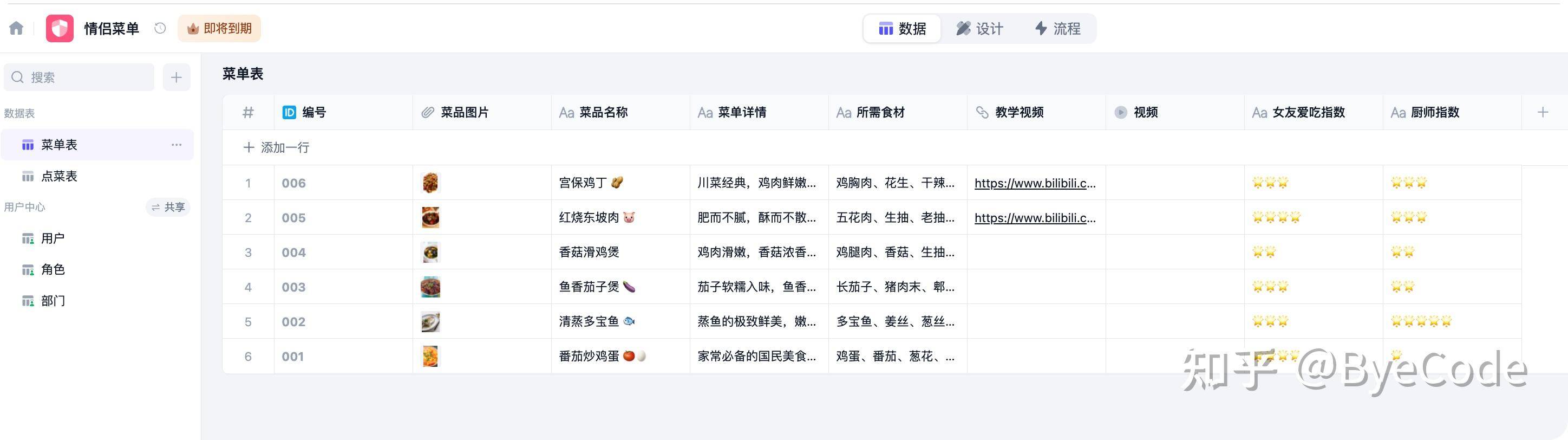Image resolution: width=1568 pixels, height=440 pixels.
Task: Click the 005 ID cell
Action: pos(343,218)
